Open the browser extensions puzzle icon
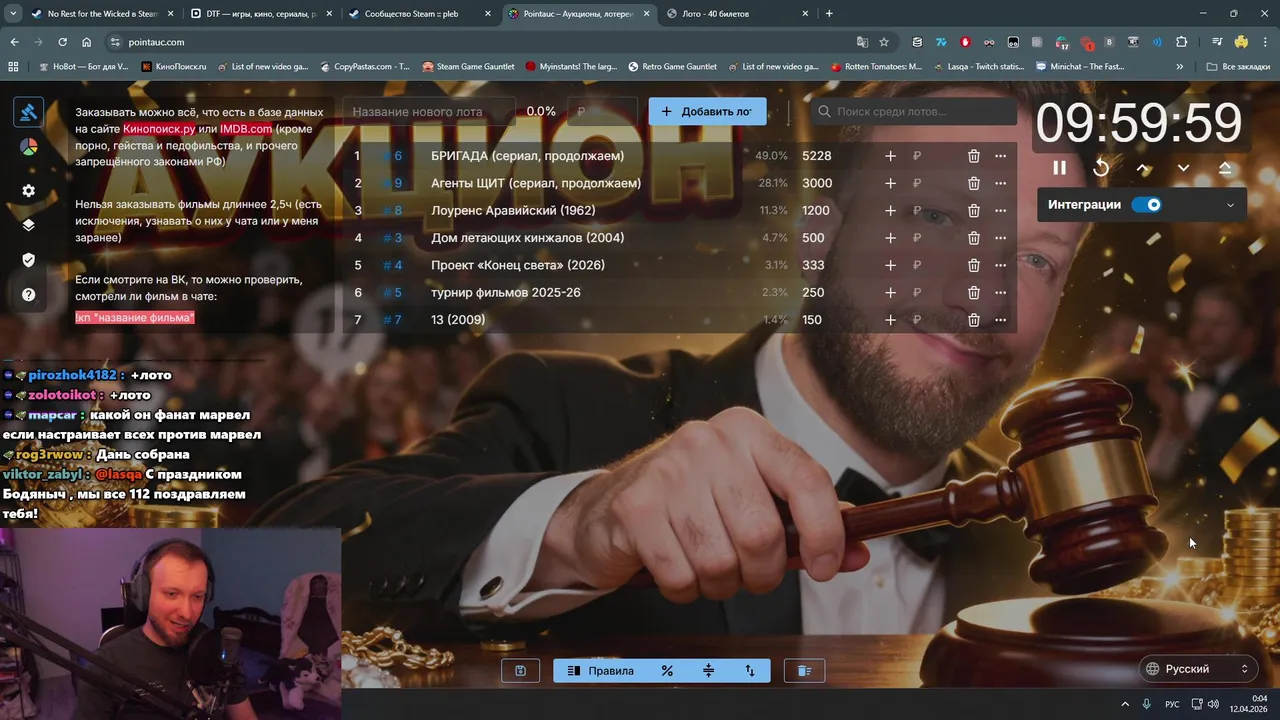The image size is (1280, 720). [x=1182, y=42]
